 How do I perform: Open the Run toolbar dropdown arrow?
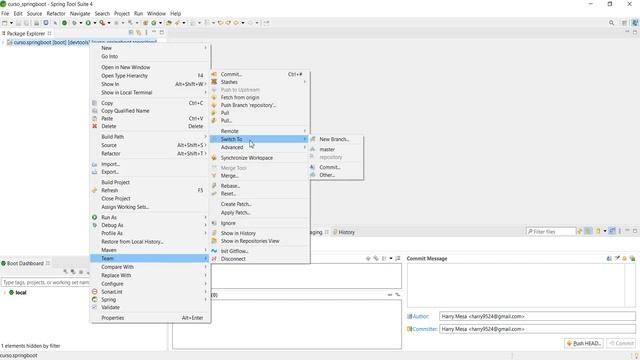click(94, 23)
